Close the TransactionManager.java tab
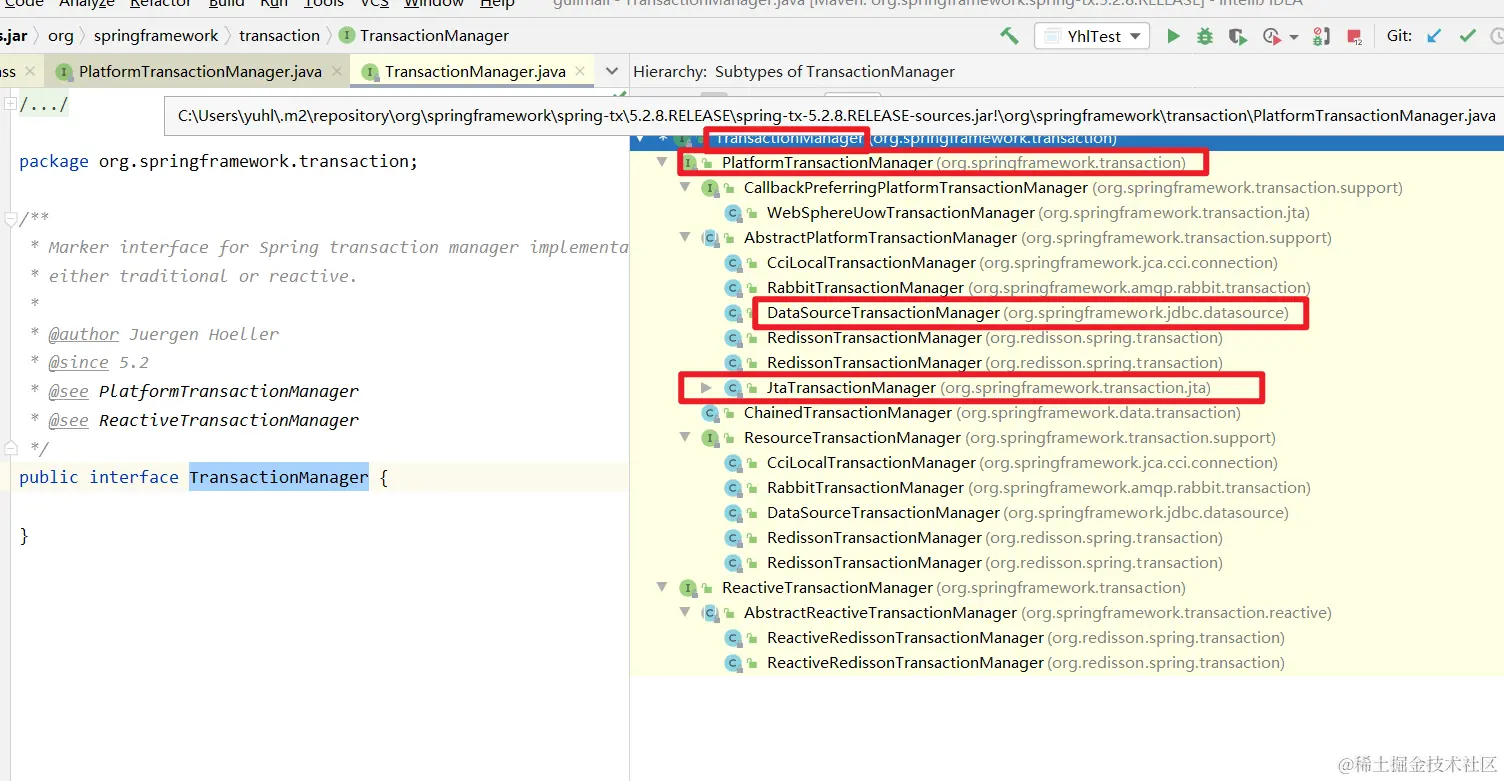 click(x=582, y=71)
